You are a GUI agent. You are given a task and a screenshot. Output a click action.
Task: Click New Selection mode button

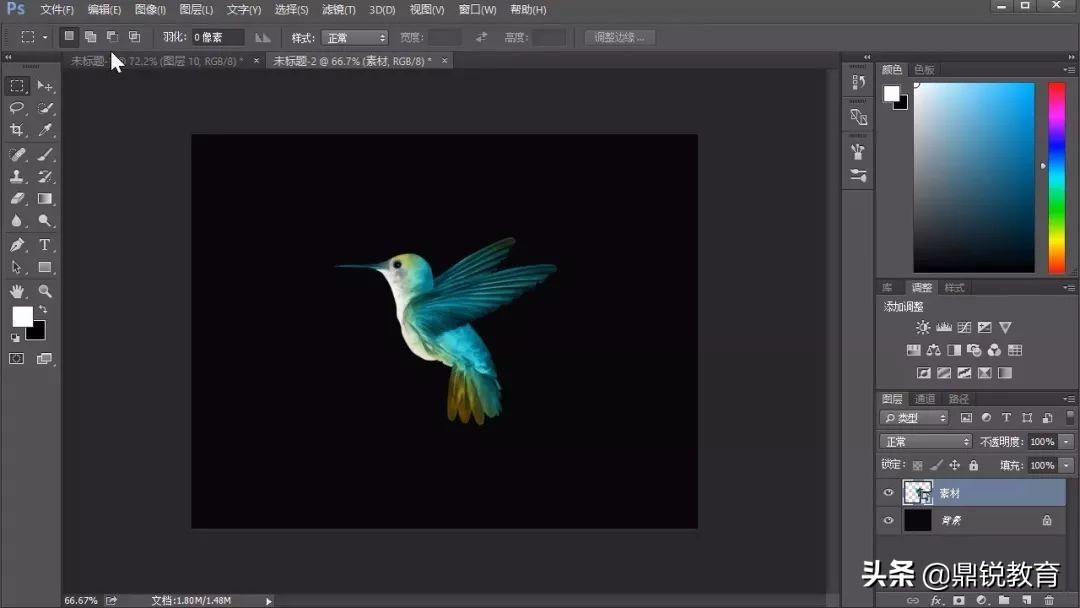(69, 36)
